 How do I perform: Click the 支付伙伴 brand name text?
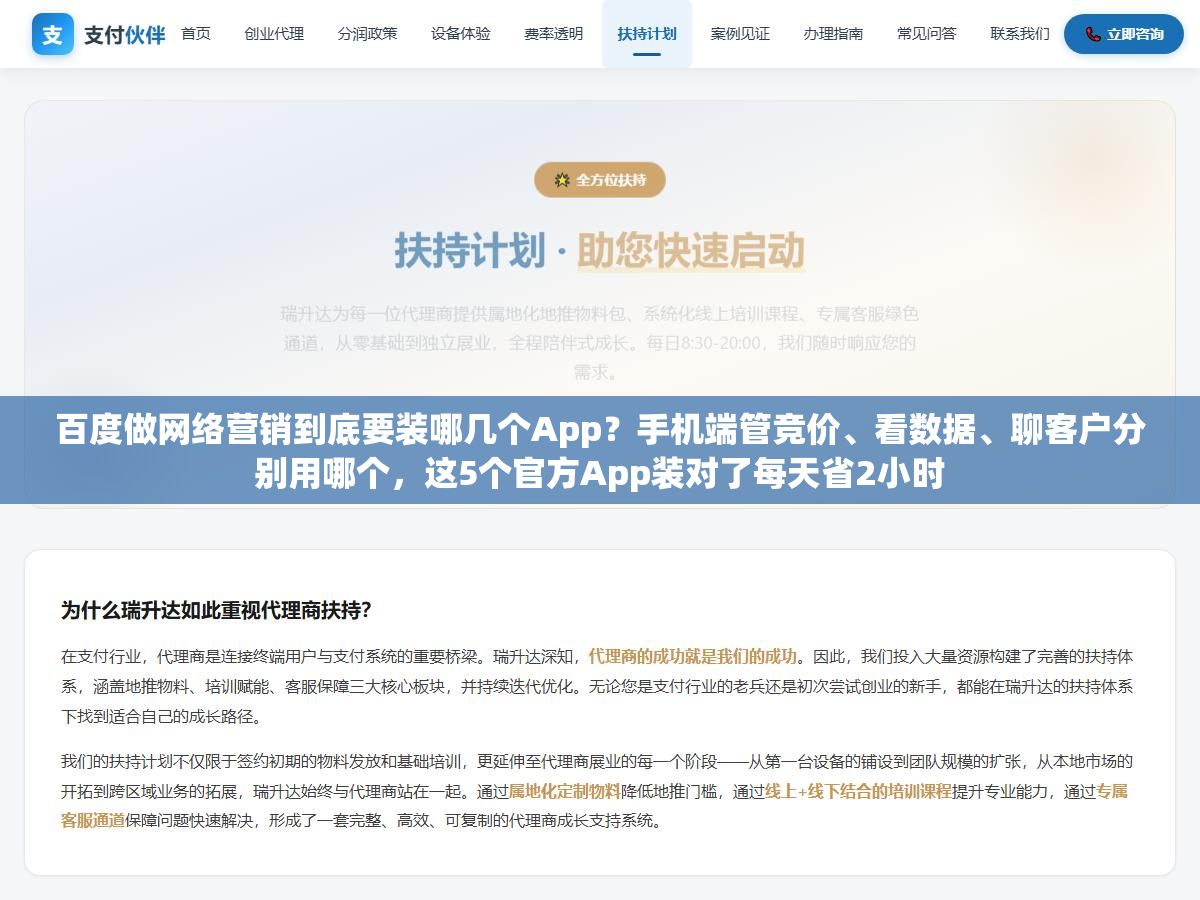point(125,35)
